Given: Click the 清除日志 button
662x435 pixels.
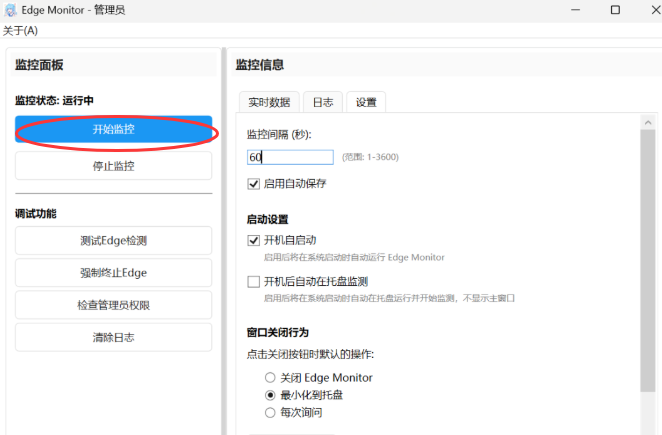Looking at the screenshot, I should [x=114, y=337].
